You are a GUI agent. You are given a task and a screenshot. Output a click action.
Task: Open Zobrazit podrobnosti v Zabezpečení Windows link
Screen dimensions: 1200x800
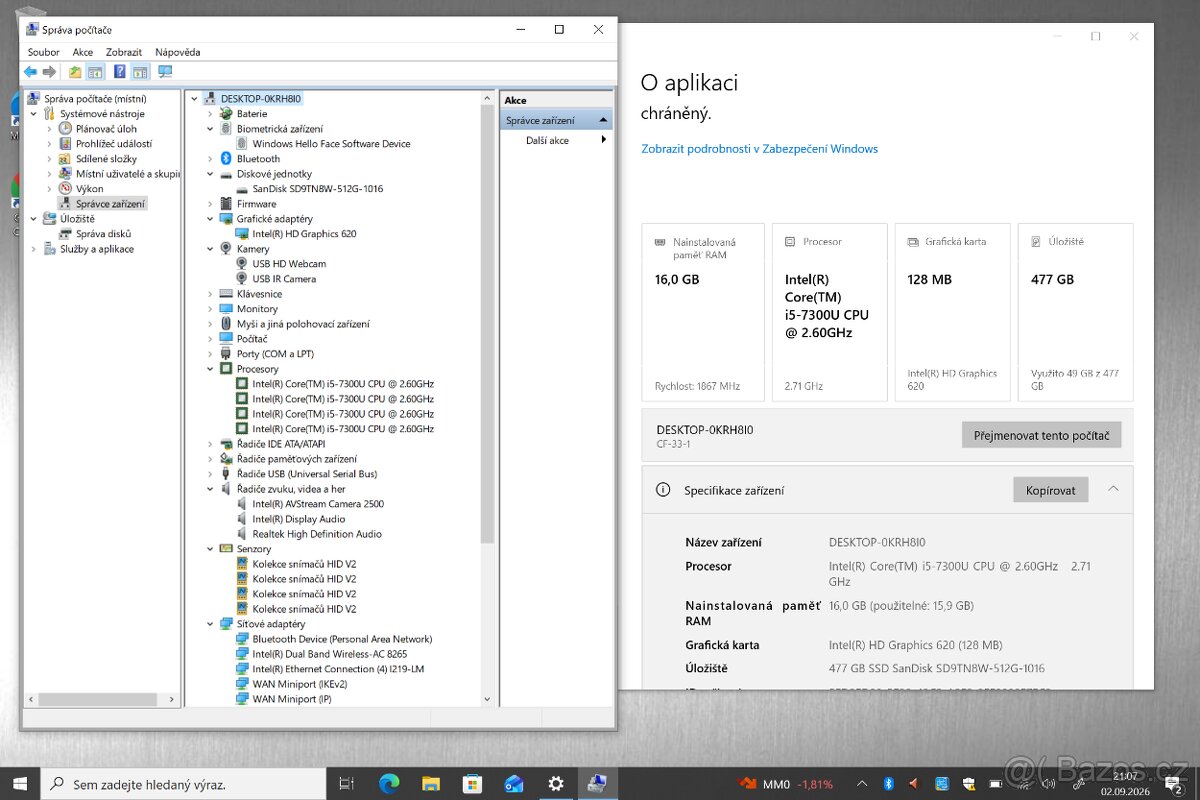759,149
